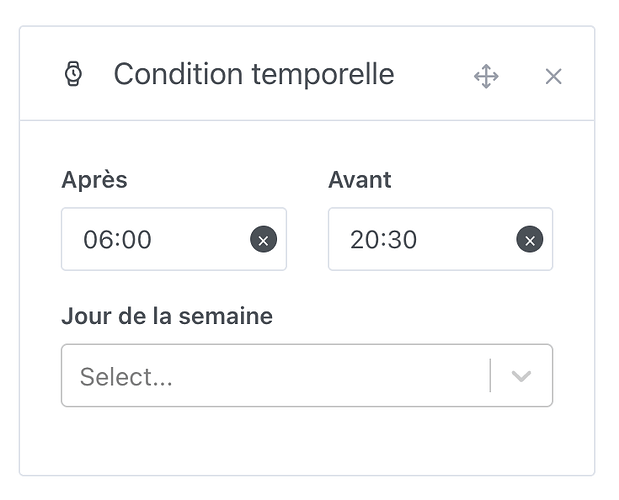Viewport: 619px width, 500px height.
Task: Click the Après field label
Action: (x=94, y=180)
